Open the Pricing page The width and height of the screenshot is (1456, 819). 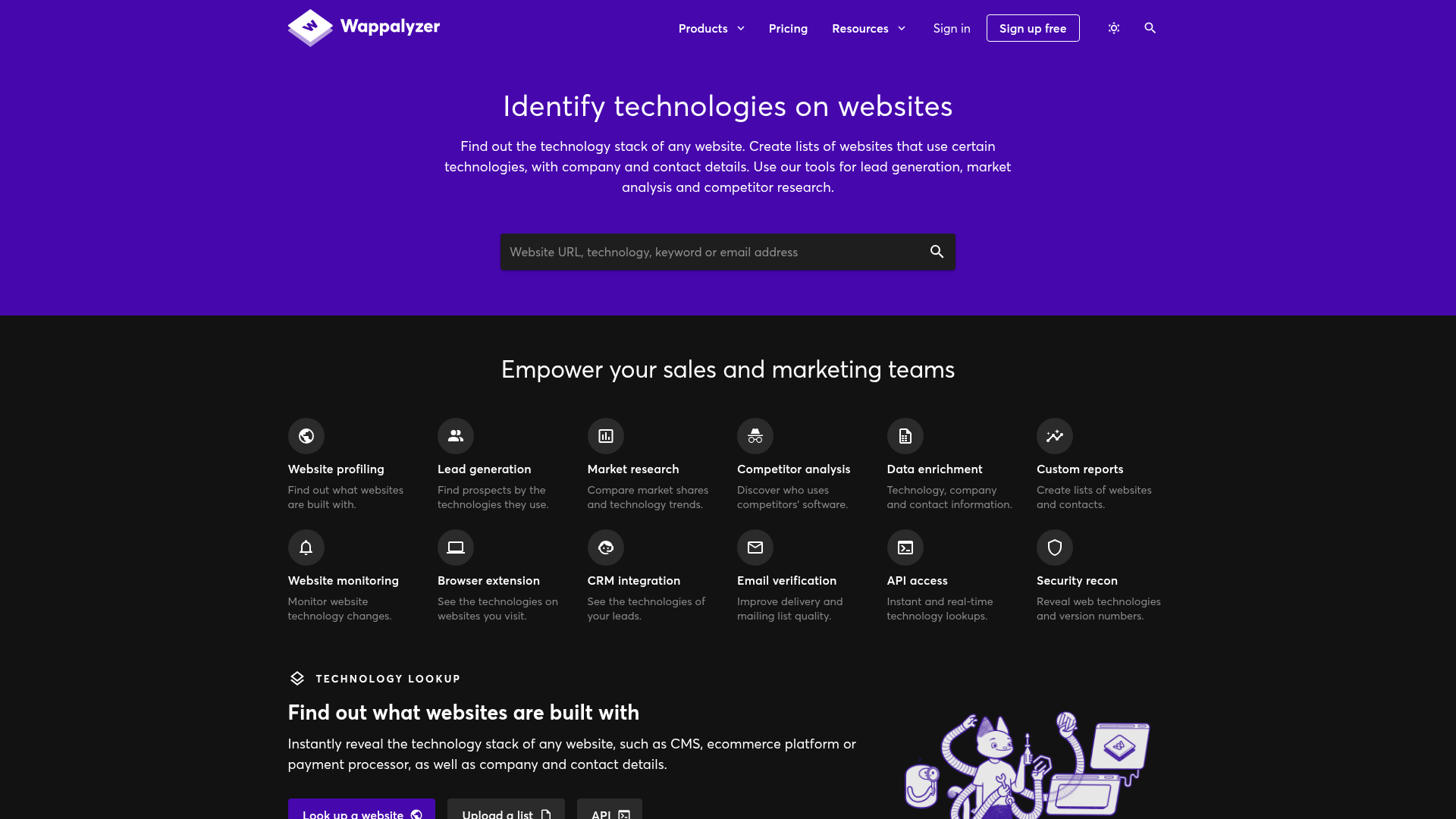click(788, 28)
